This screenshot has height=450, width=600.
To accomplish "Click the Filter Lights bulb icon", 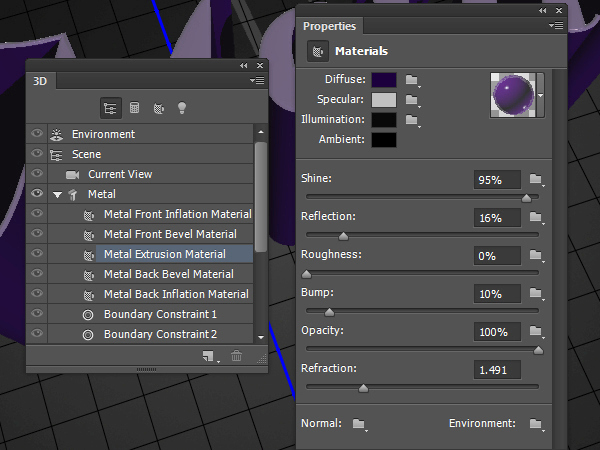I will [181, 108].
